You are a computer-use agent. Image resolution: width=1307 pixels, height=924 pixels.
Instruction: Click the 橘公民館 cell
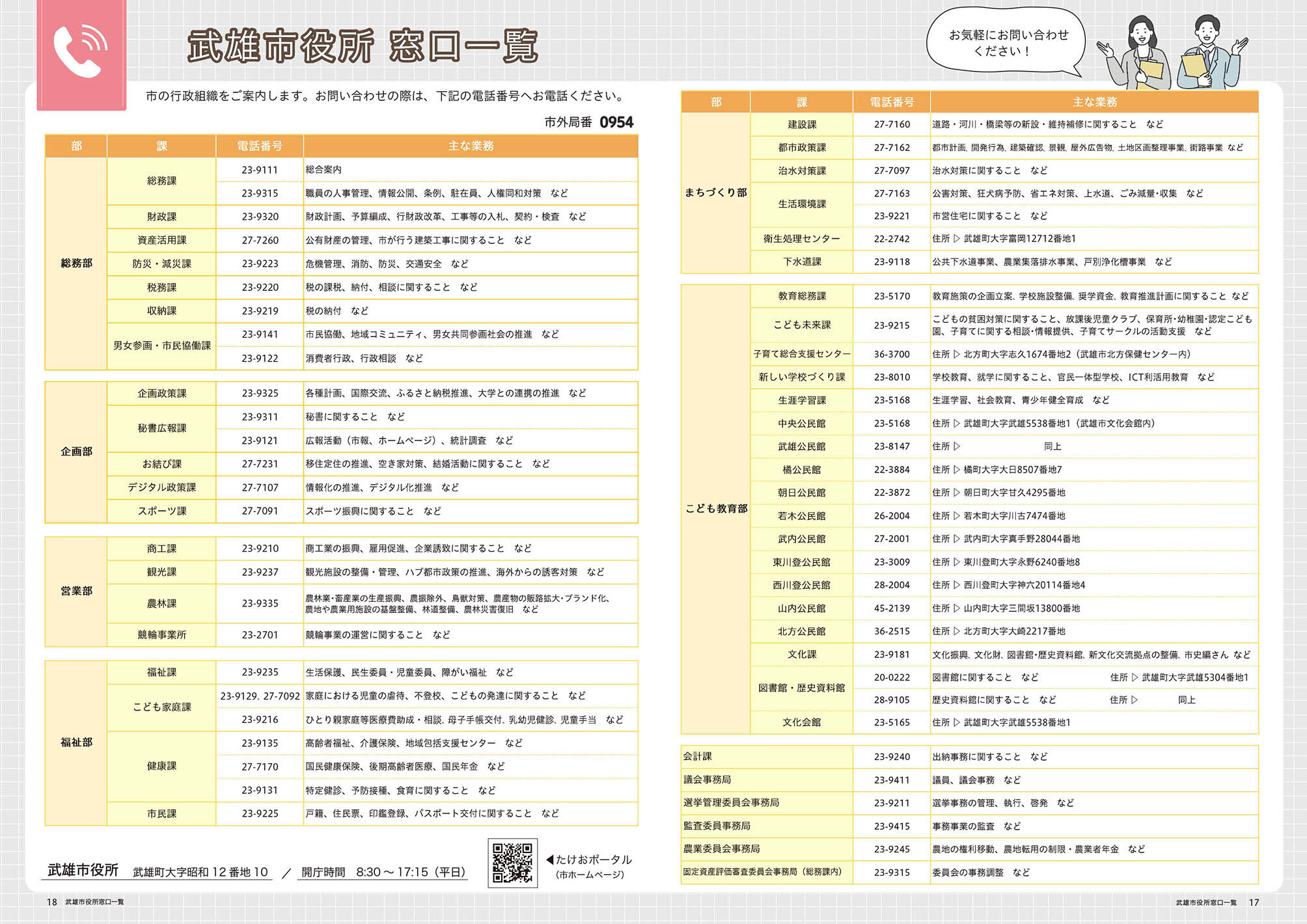click(801, 469)
